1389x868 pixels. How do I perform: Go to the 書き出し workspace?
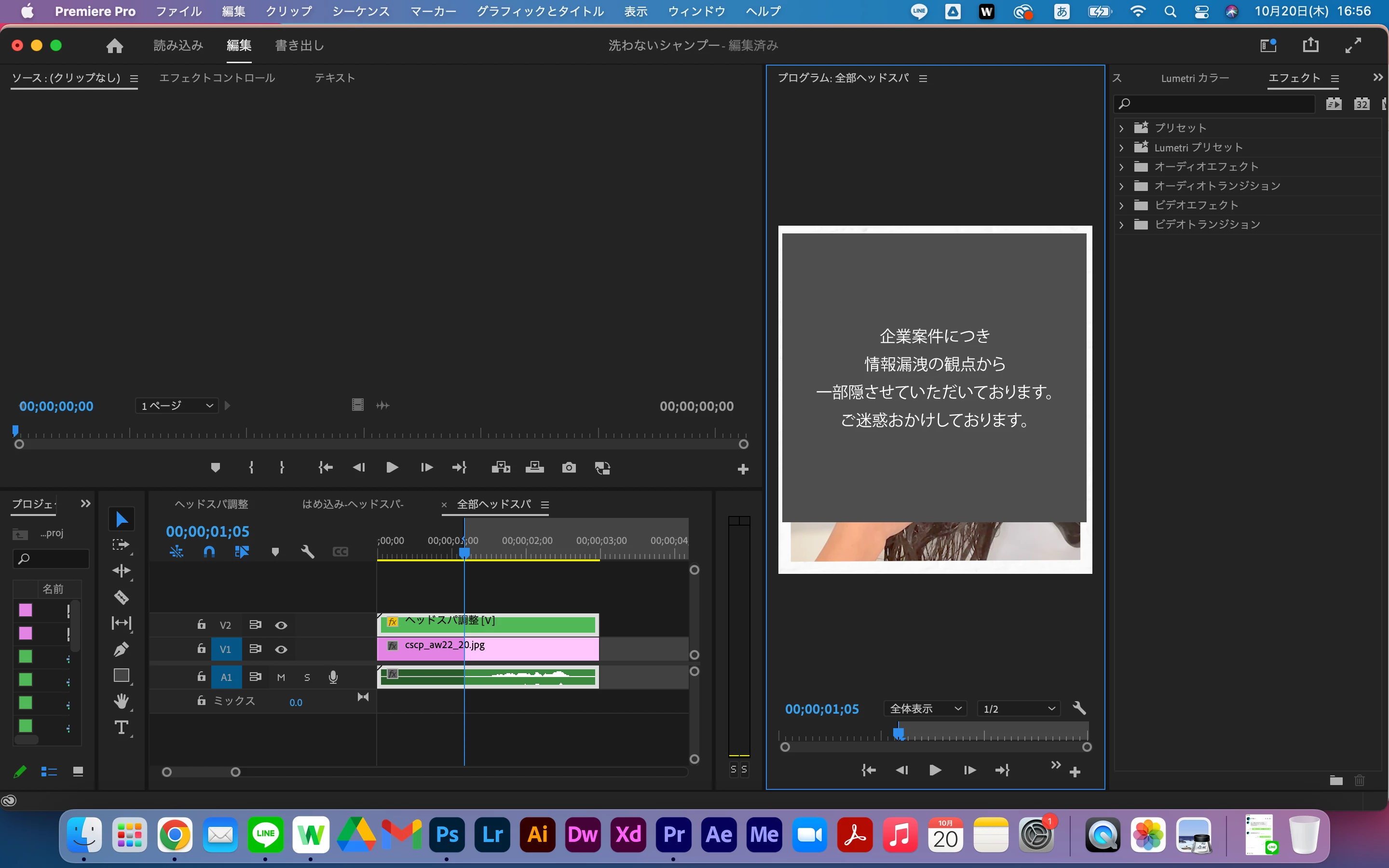point(299,45)
